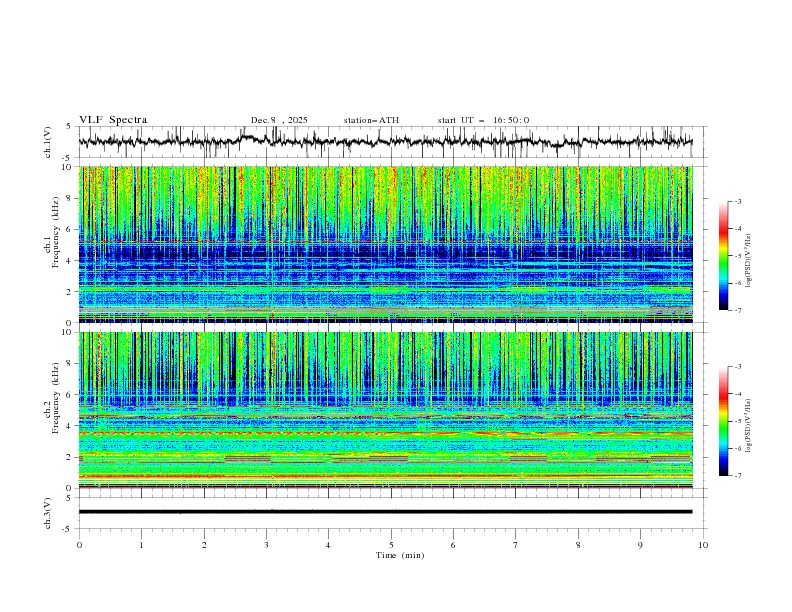Click the ch.1(V) axis label
The height and width of the screenshot is (612, 792).
pos(49,142)
